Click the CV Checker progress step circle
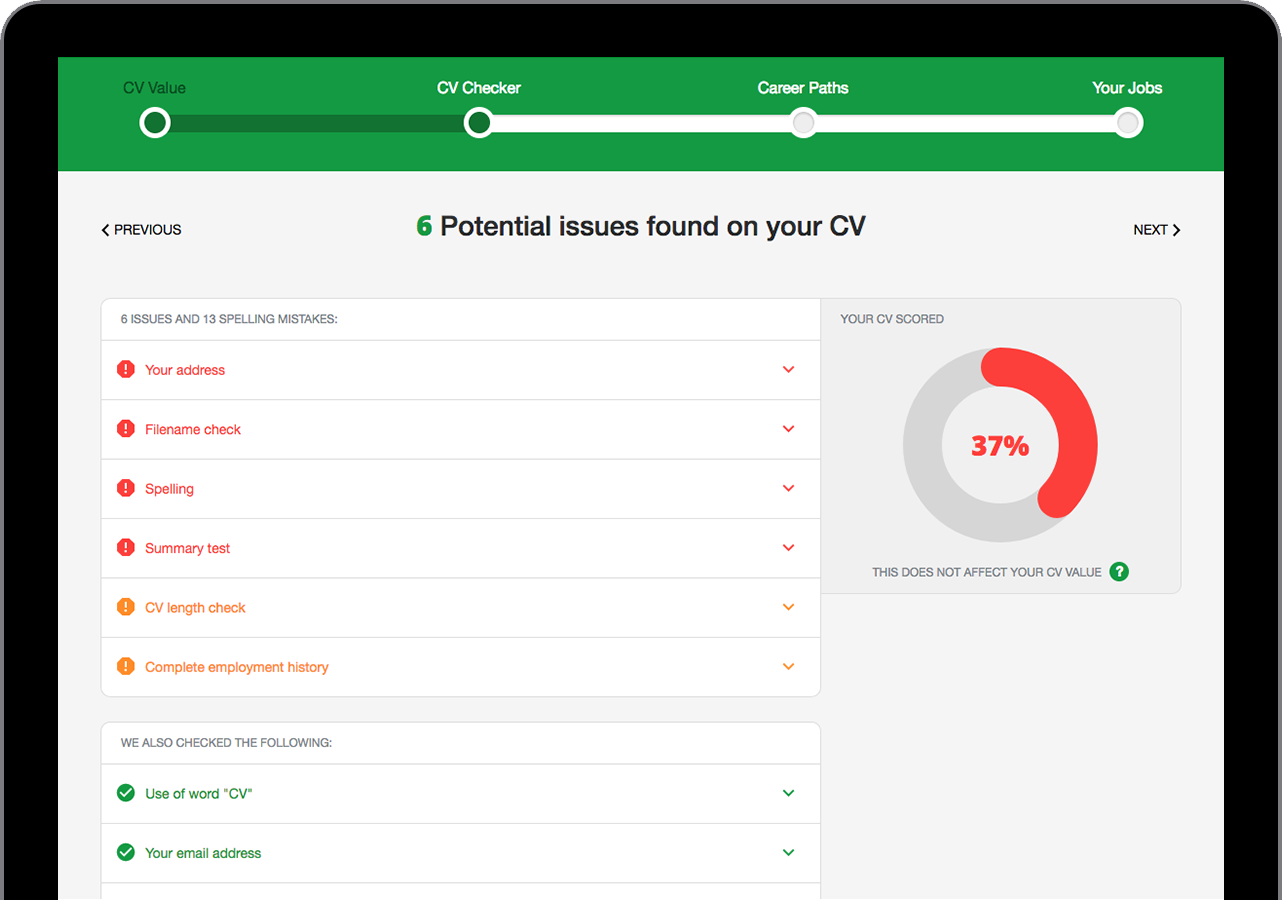 pyautogui.click(x=479, y=123)
